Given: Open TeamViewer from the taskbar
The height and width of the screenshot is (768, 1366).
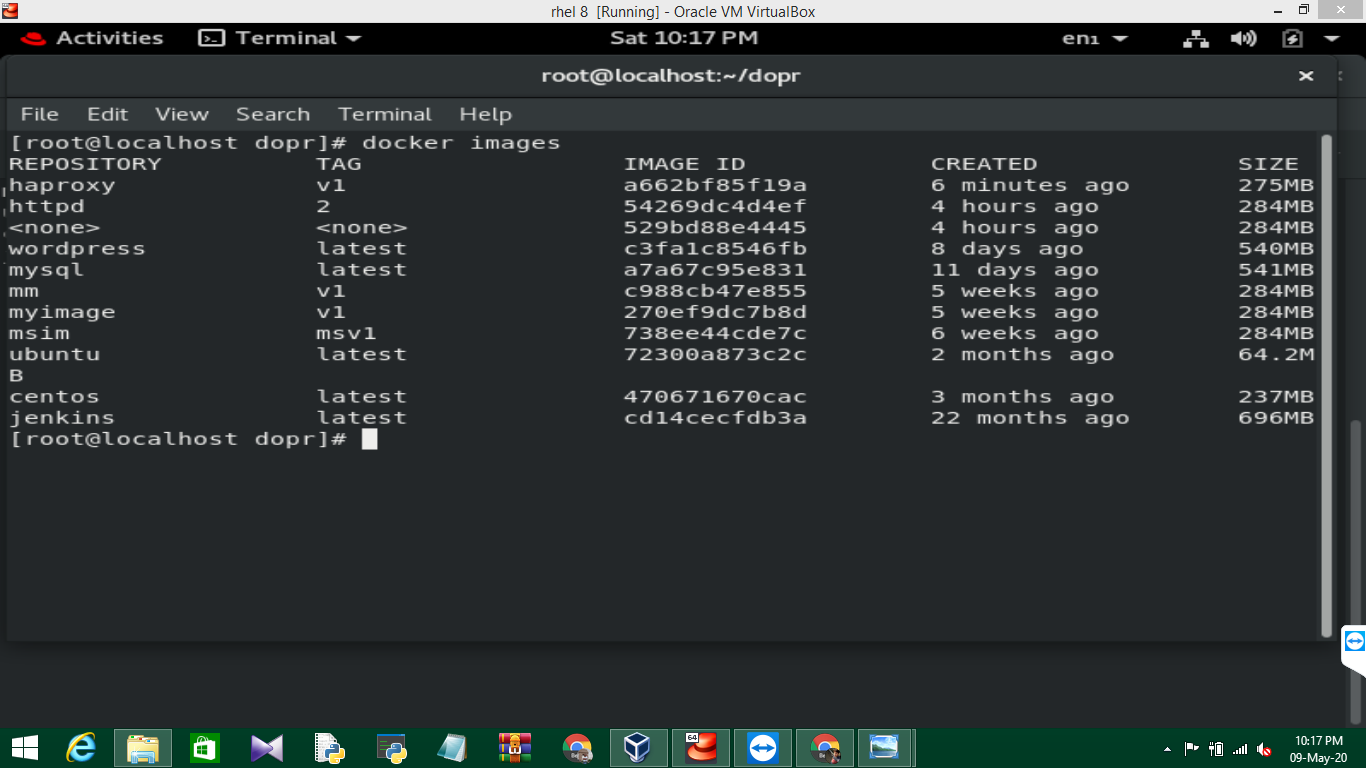Looking at the screenshot, I should coord(762,747).
